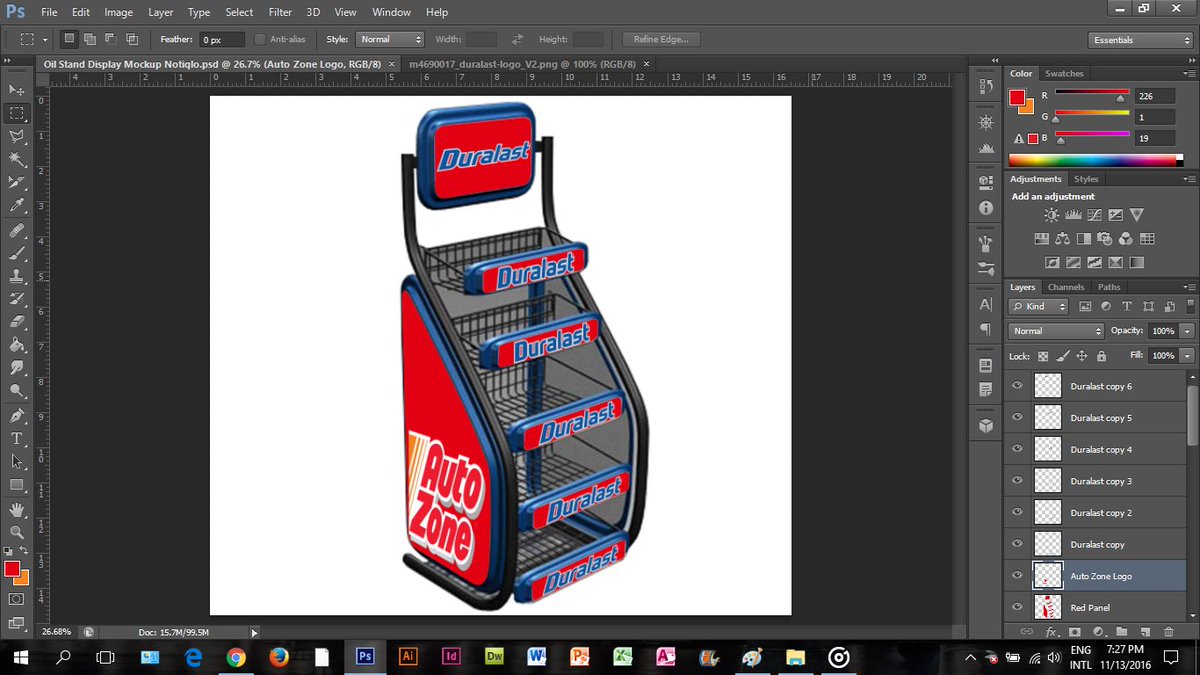The width and height of the screenshot is (1200, 675).
Task: Add a Curves adjustment
Action: (1094, 214)
